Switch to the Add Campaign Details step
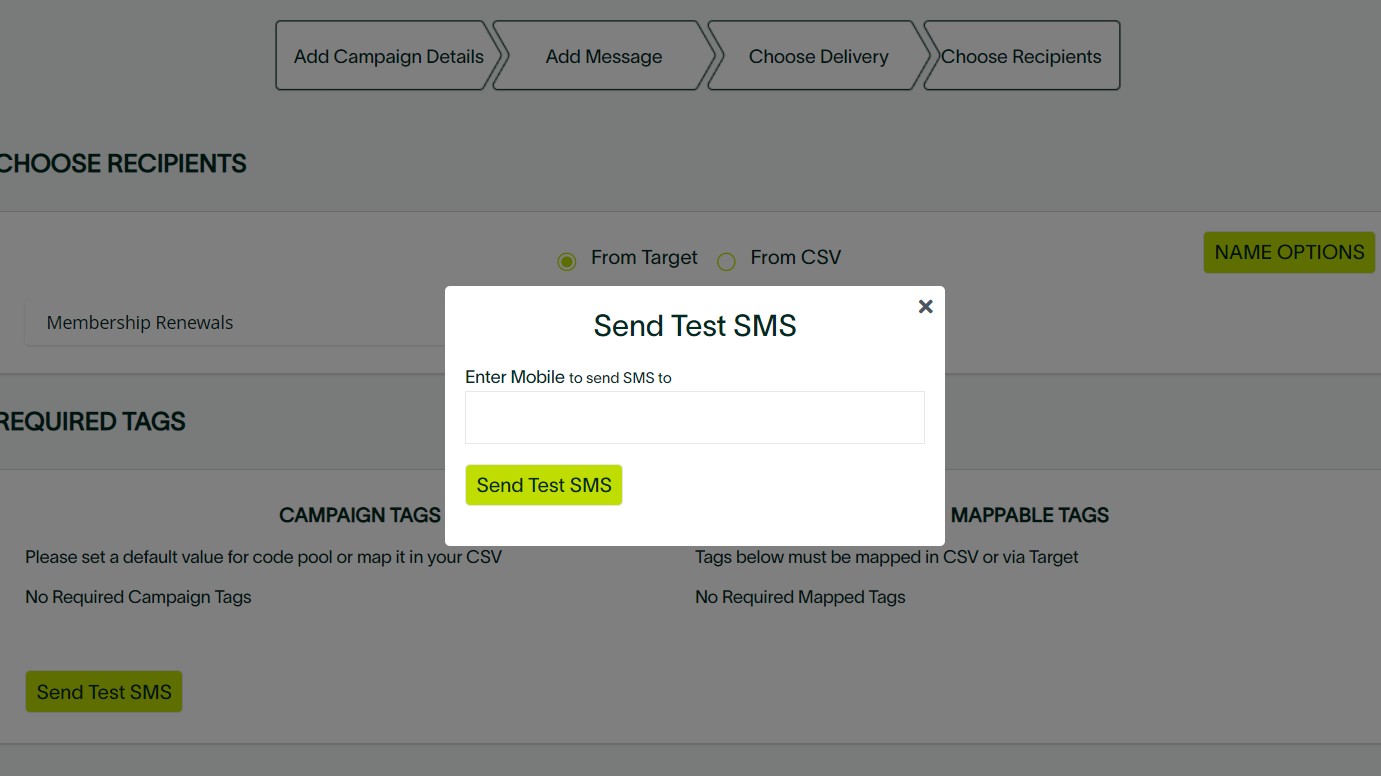Screen dimensions: 1381x776 (x=385, y=56)
